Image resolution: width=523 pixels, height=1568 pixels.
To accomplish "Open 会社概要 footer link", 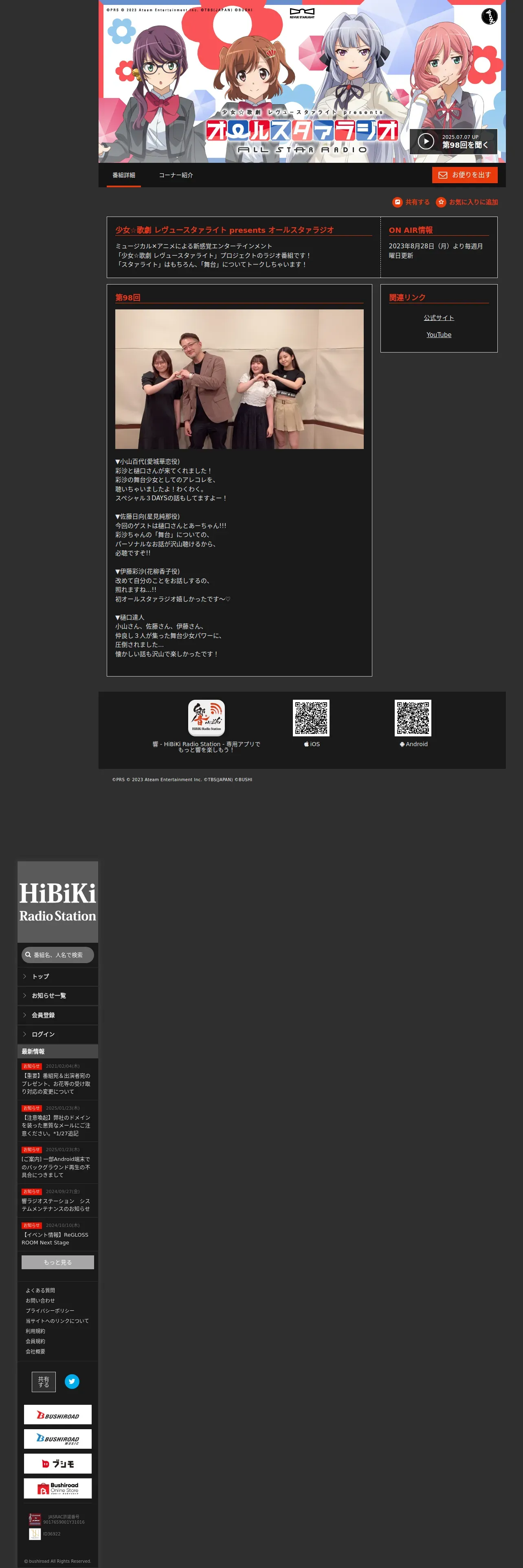I will [x=35, y=1351].
